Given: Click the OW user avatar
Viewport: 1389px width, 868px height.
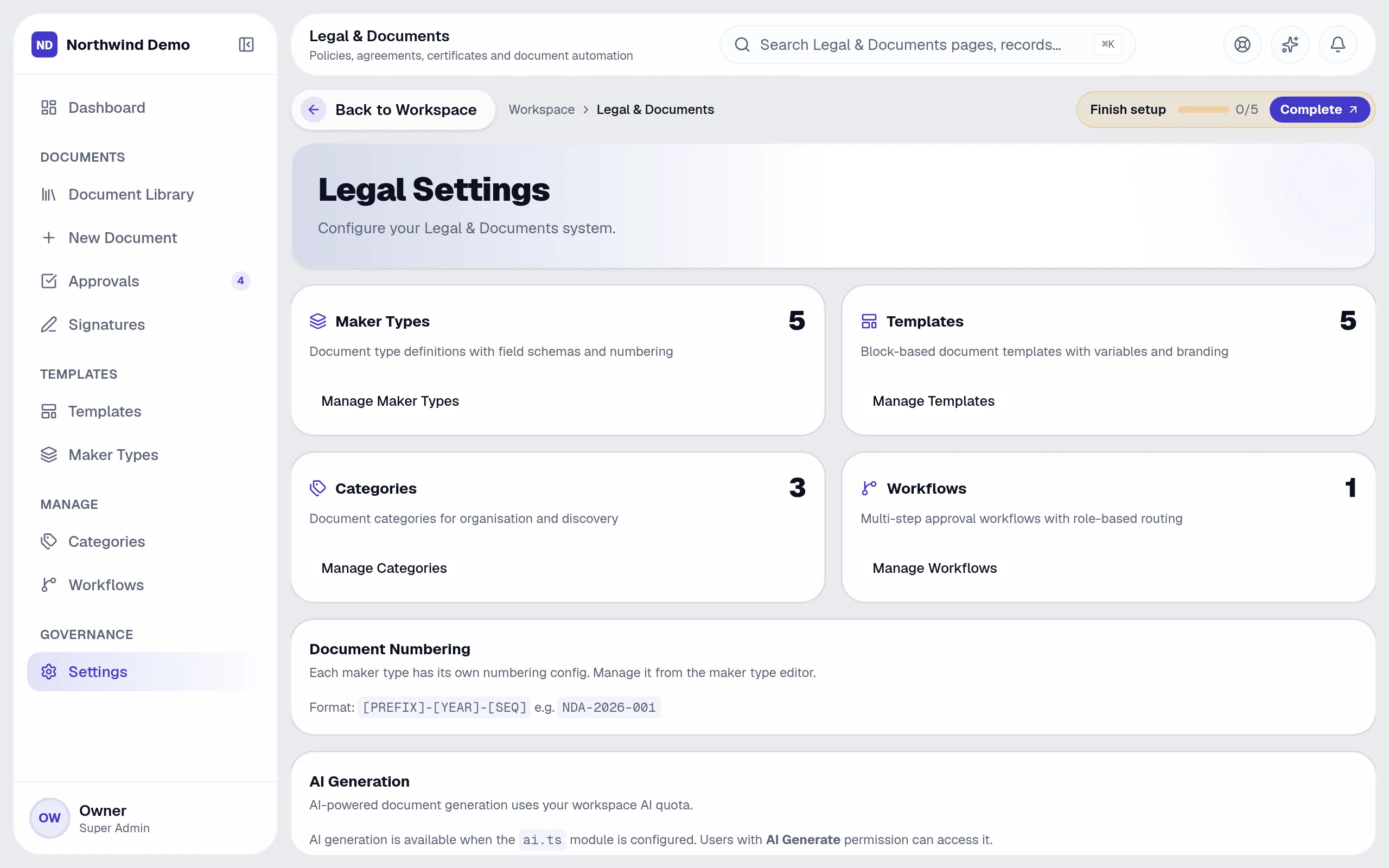Looking at the screenshot, I should tap(50, 818).
